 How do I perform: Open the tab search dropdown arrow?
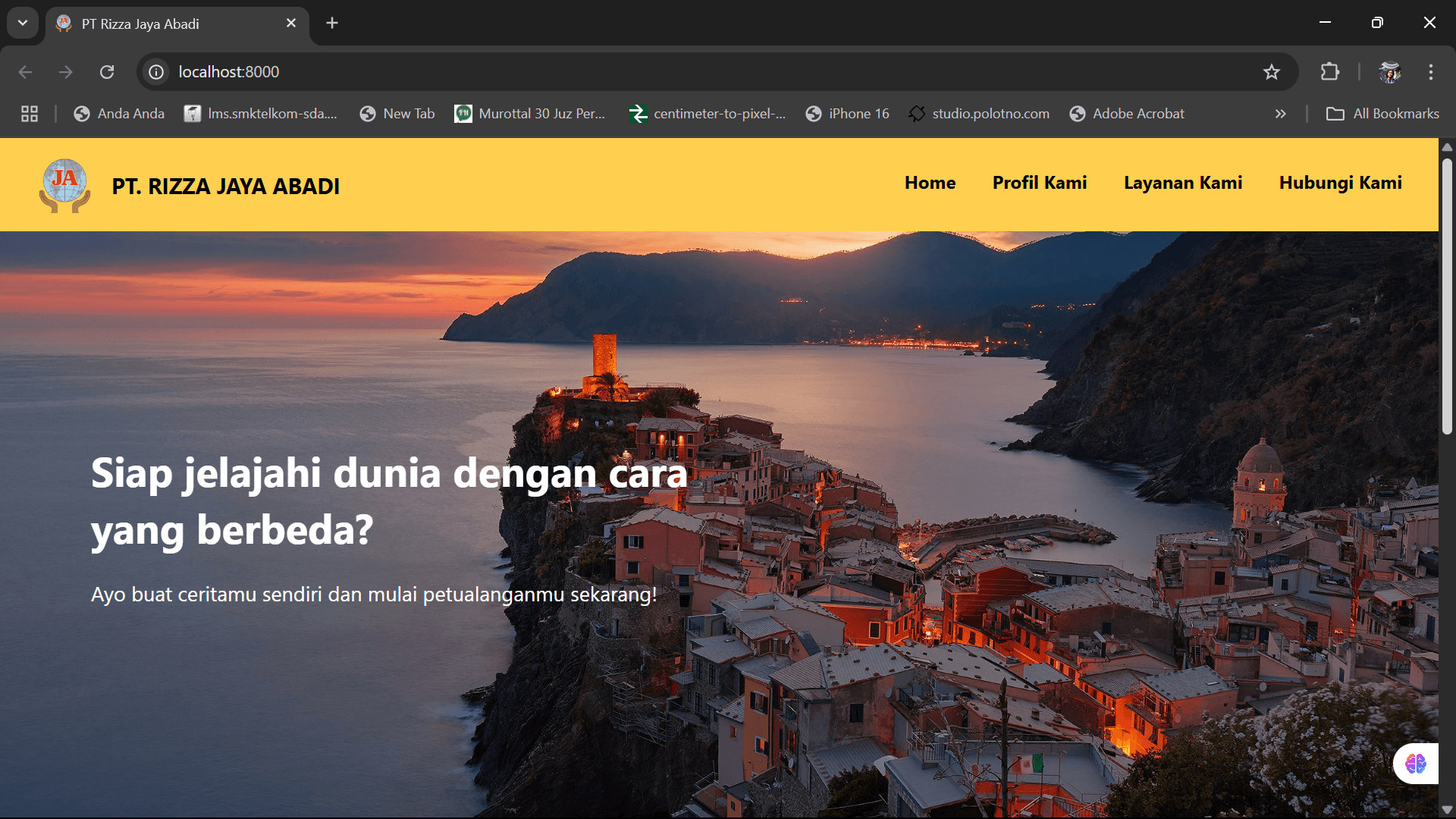point(23,23)
